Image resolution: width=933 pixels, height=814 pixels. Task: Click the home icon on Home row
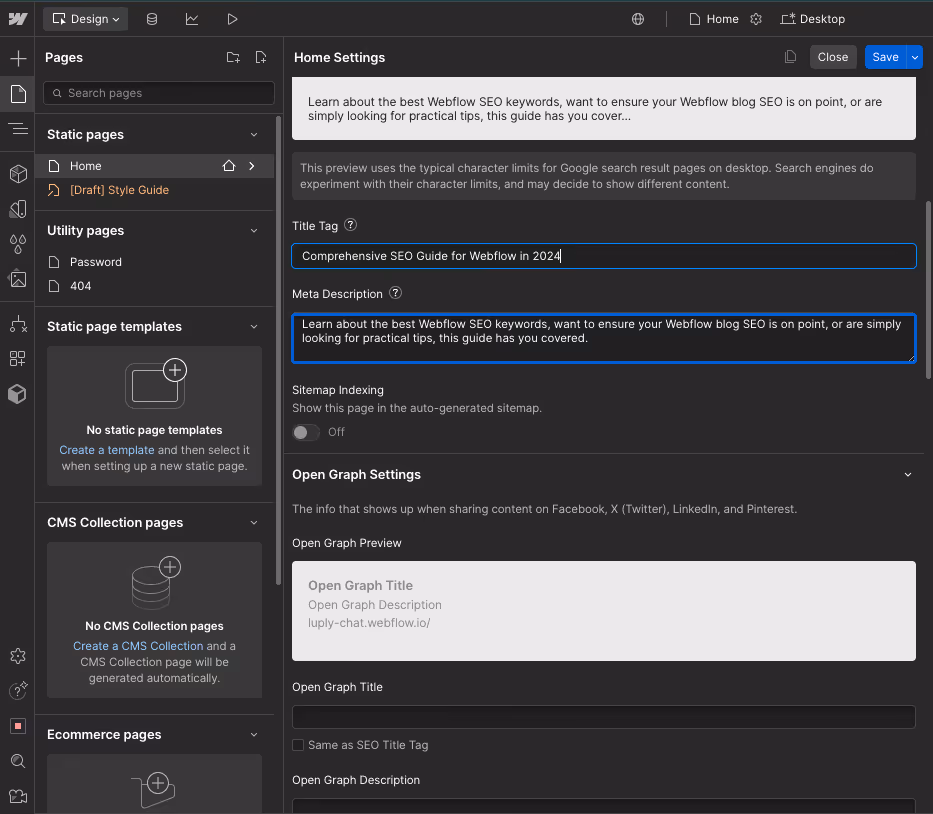229,166
